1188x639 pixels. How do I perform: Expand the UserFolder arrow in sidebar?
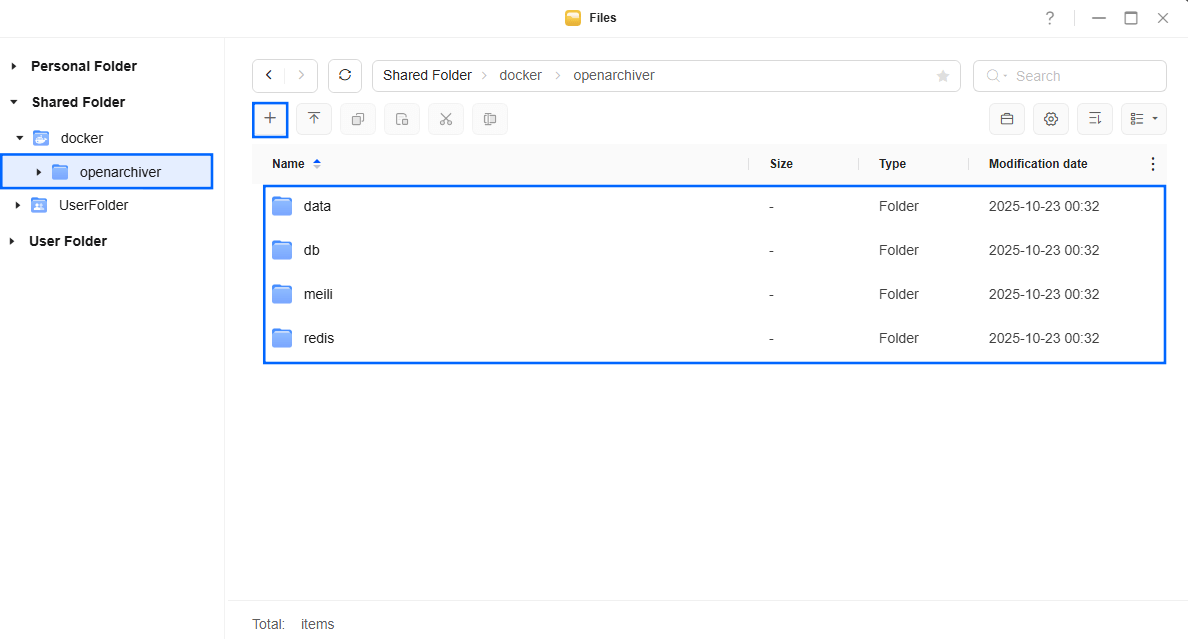pyautogui.click(x=18, y=205)
